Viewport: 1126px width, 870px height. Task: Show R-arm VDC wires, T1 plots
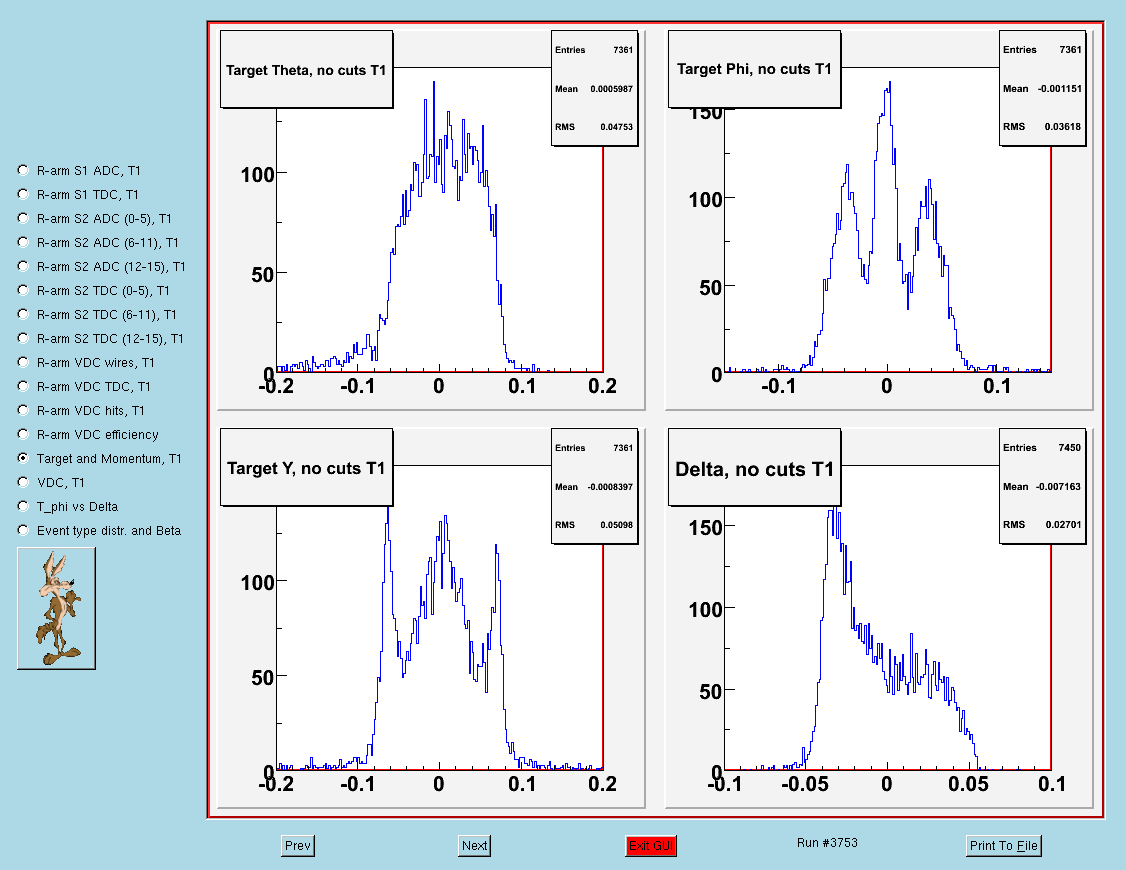[x=23, y=362]
